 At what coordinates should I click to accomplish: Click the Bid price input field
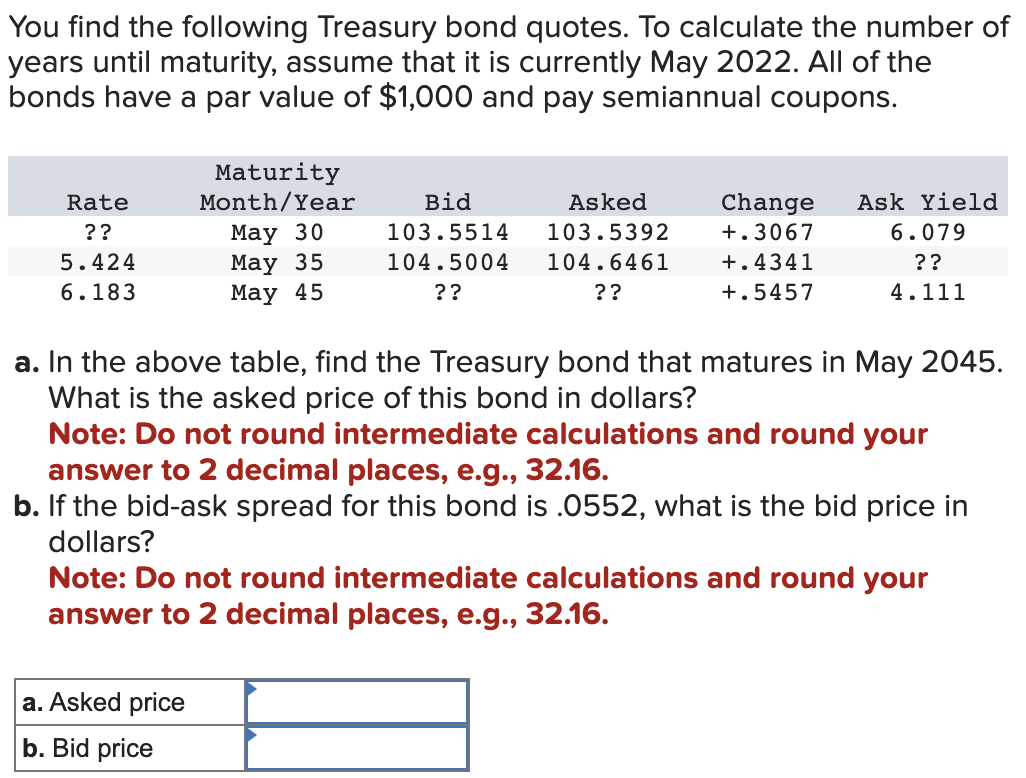[x=357, y=748]
